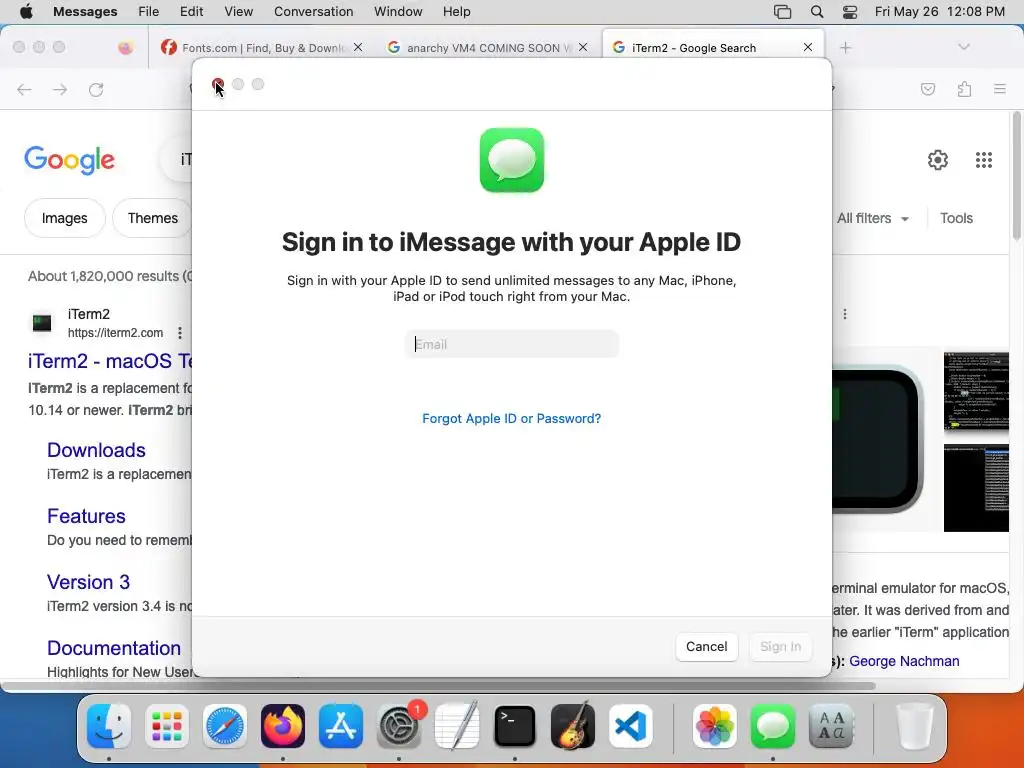Open Font Book from the dock

[x=831, y=726]
